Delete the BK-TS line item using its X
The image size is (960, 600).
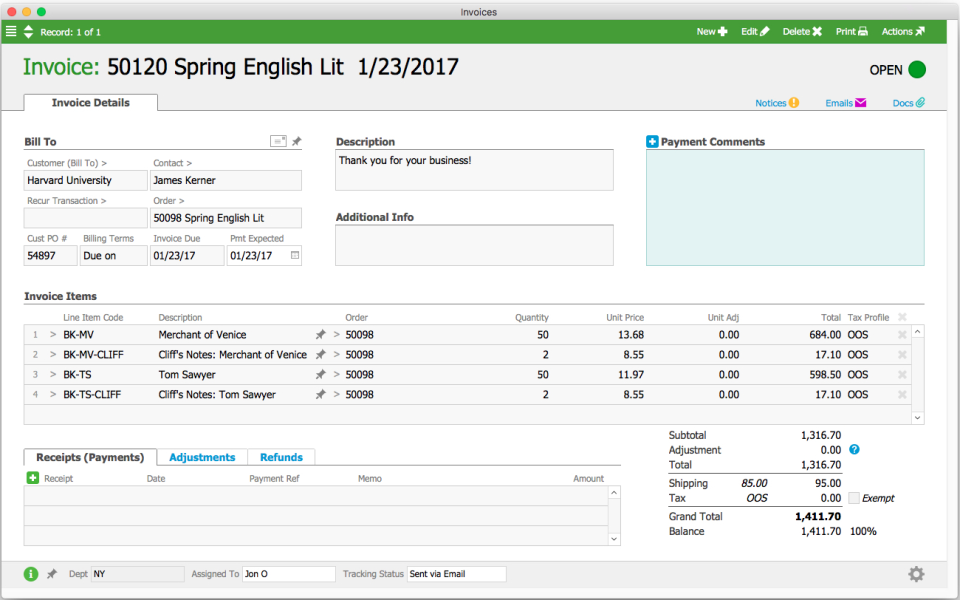pos(902,375)
